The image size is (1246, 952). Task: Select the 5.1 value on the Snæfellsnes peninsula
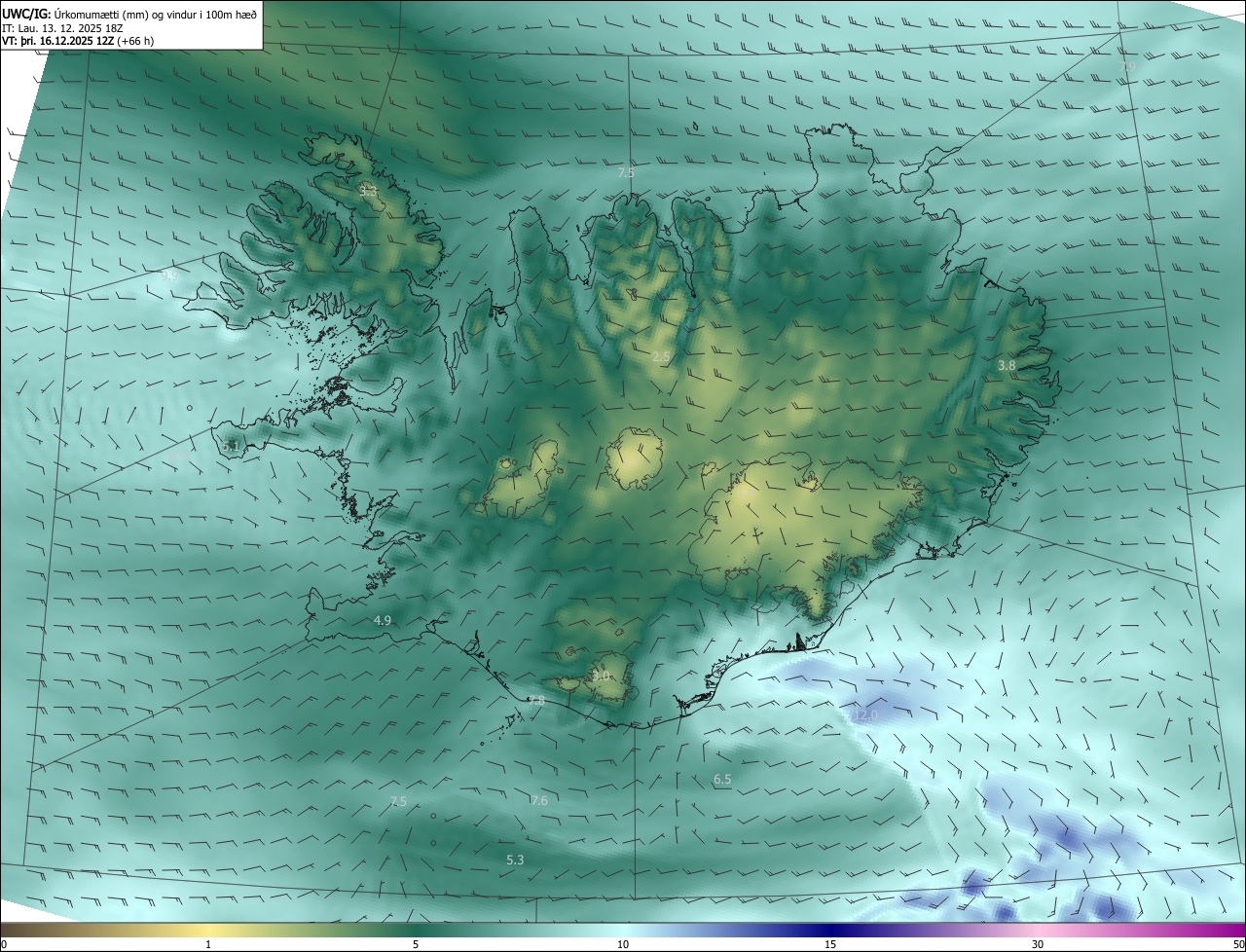click(x=231, y=446)
